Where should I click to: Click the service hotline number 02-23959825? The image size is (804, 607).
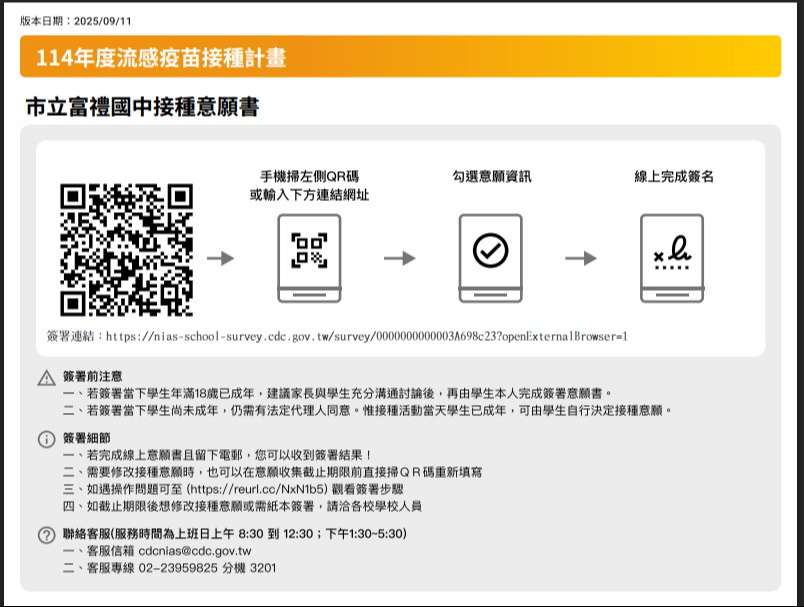(x=185, y=568)
